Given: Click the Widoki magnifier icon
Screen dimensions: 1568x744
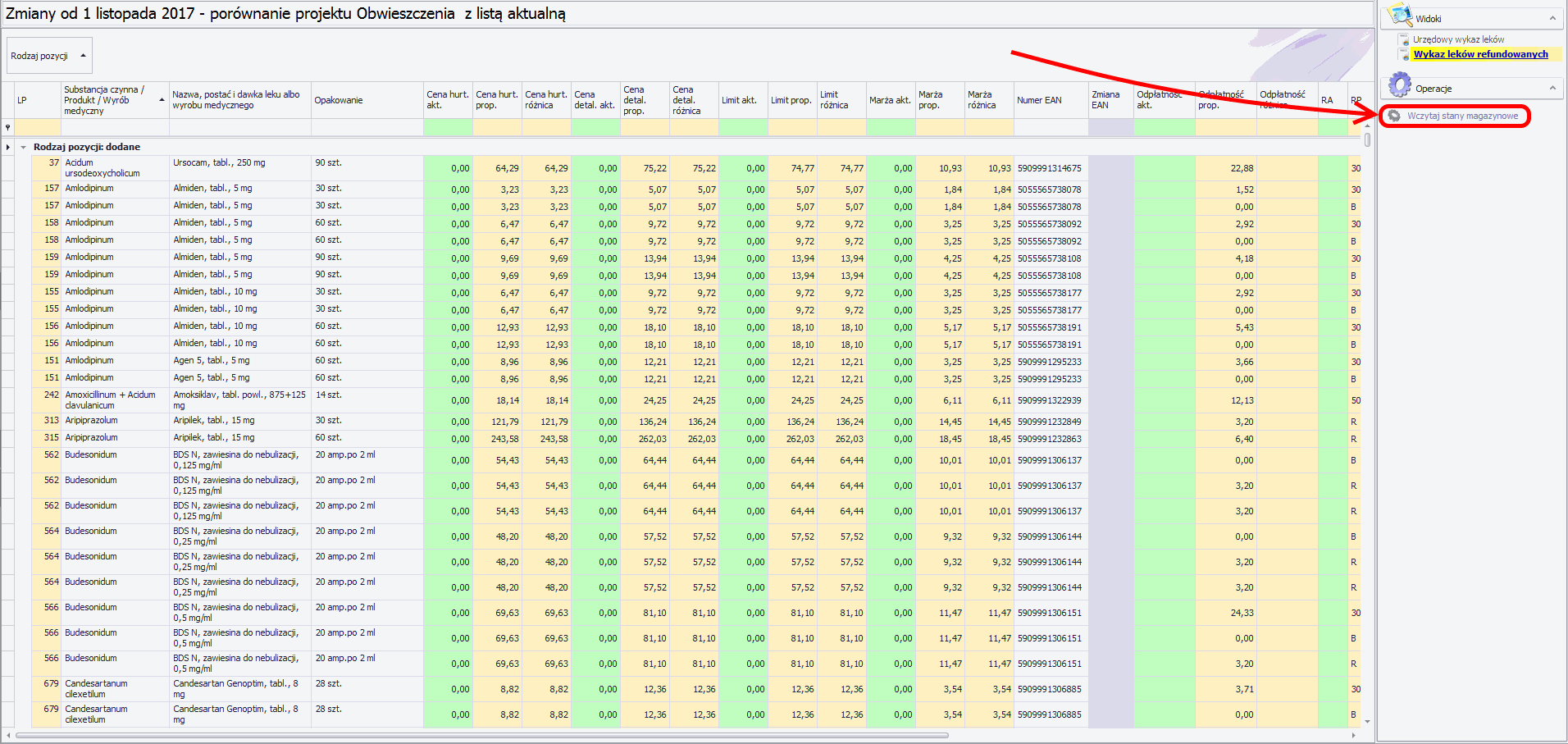Looking at the screenshot, I should [1397, 16].
